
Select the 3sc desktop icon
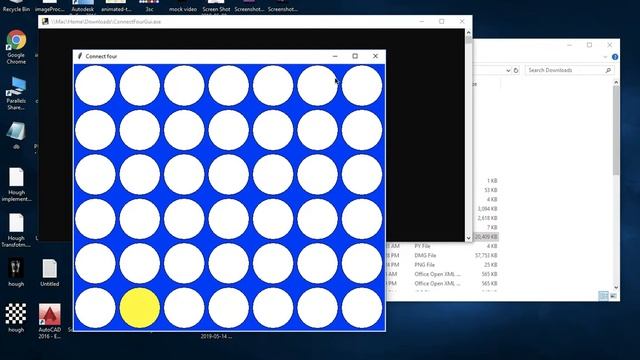(x=149, y=6)
